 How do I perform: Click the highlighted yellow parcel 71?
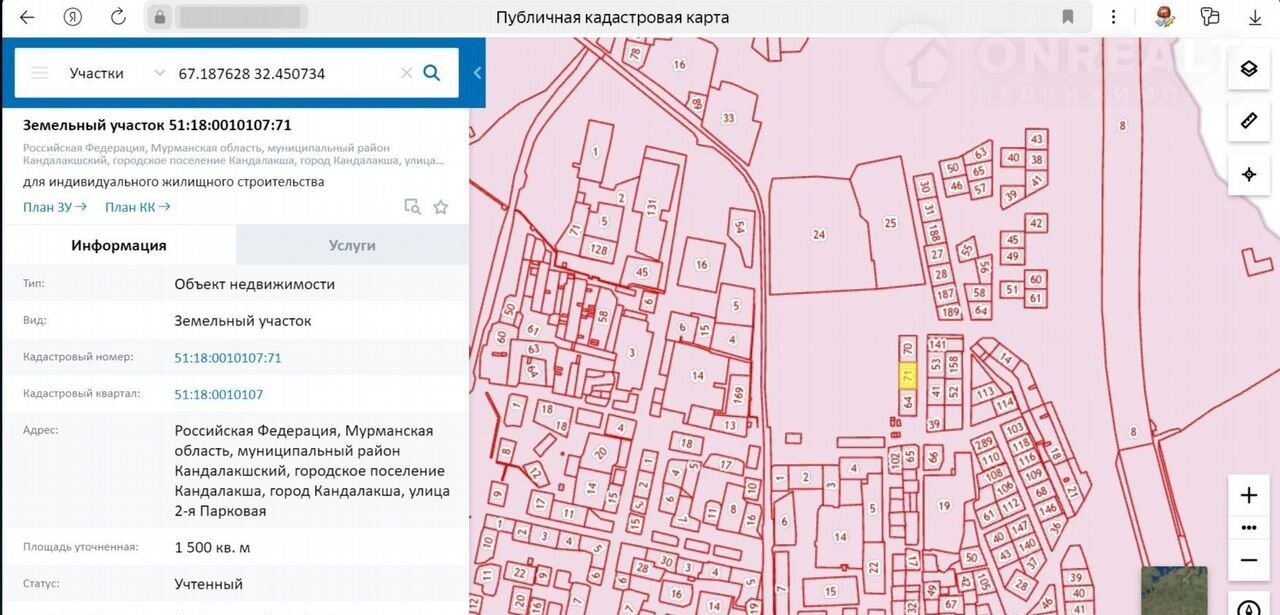(x=908, y=377)
